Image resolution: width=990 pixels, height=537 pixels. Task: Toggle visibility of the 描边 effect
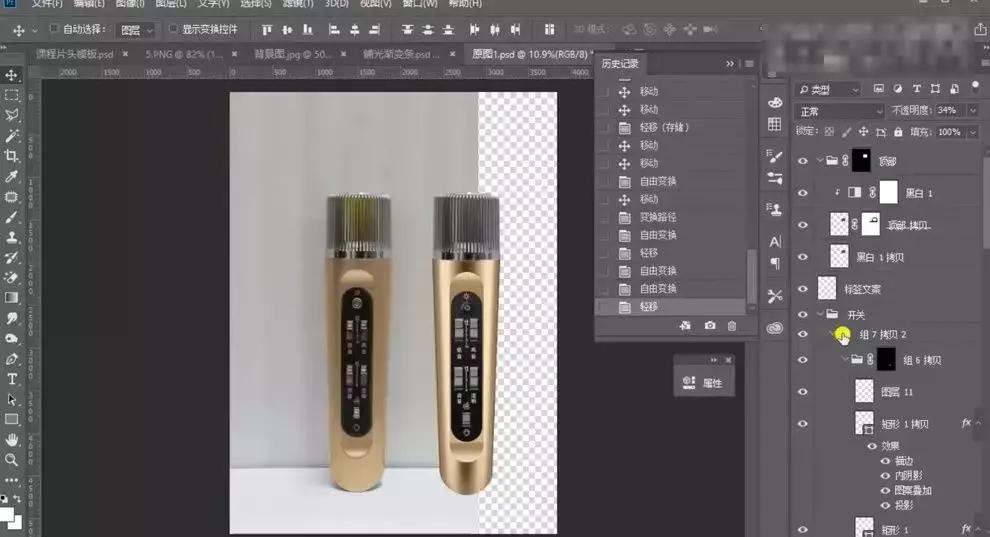[x=885, y=461]
